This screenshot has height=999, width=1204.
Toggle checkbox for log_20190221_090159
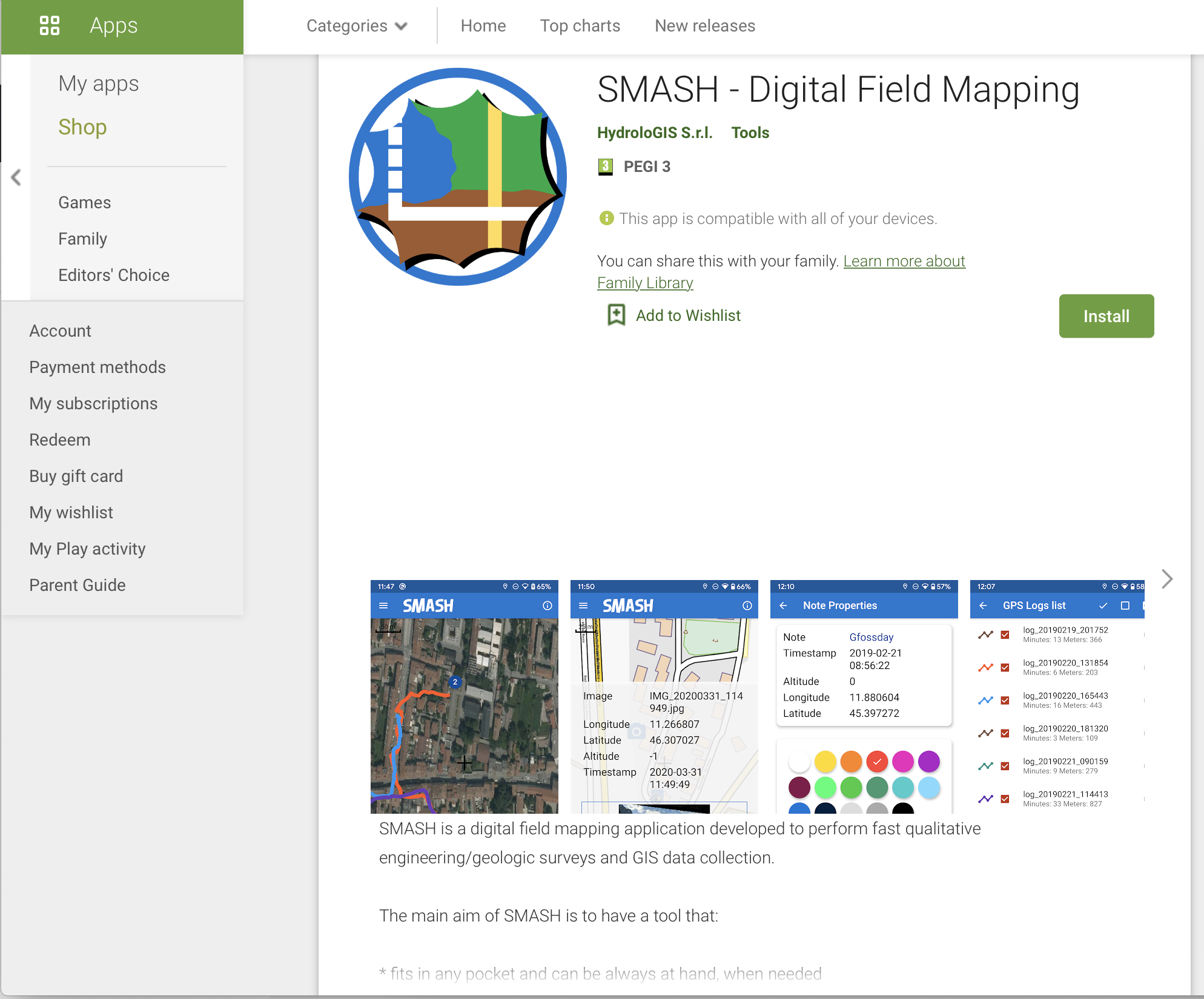(1005, 766)
